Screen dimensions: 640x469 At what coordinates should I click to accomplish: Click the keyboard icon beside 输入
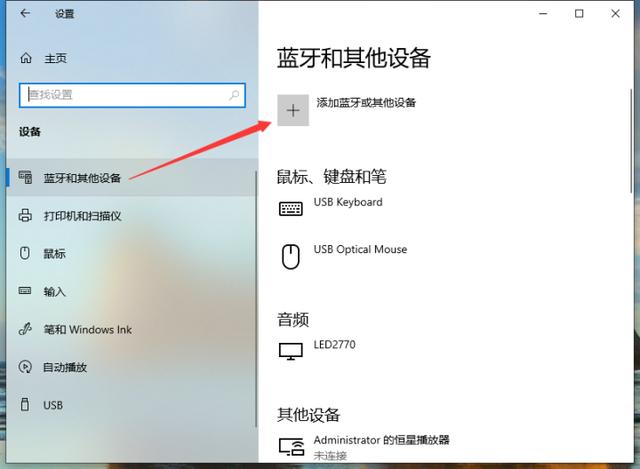(x=25, y=291)
